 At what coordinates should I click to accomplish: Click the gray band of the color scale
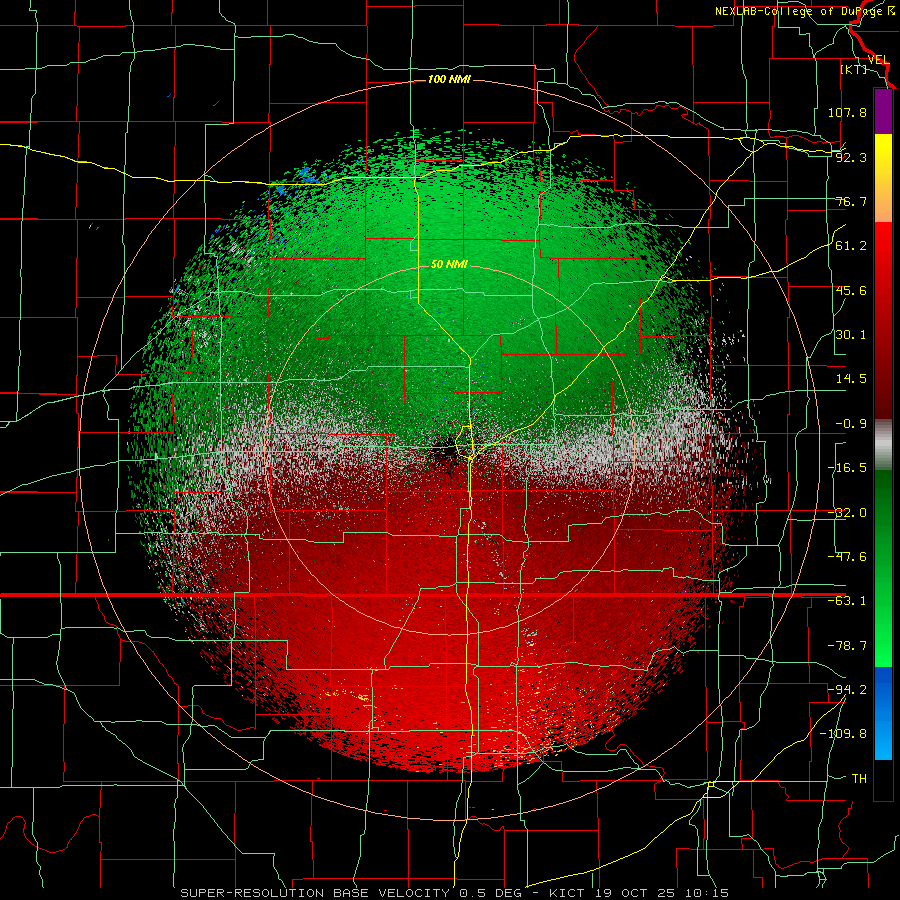click(883, 445)
